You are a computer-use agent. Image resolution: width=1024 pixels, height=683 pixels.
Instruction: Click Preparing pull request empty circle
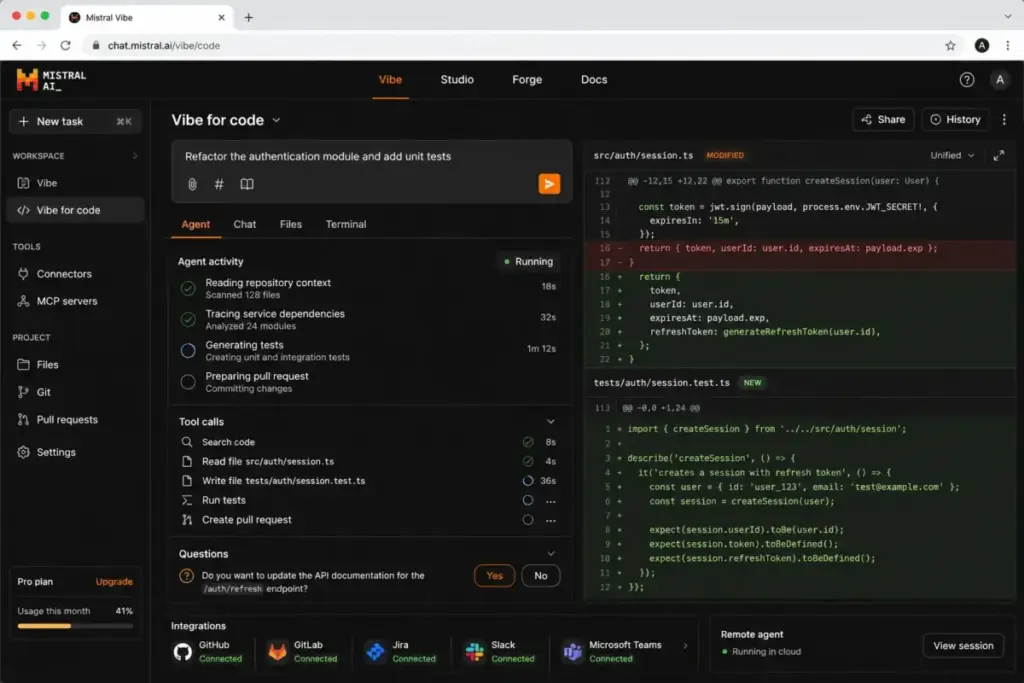tap(188, 382)
